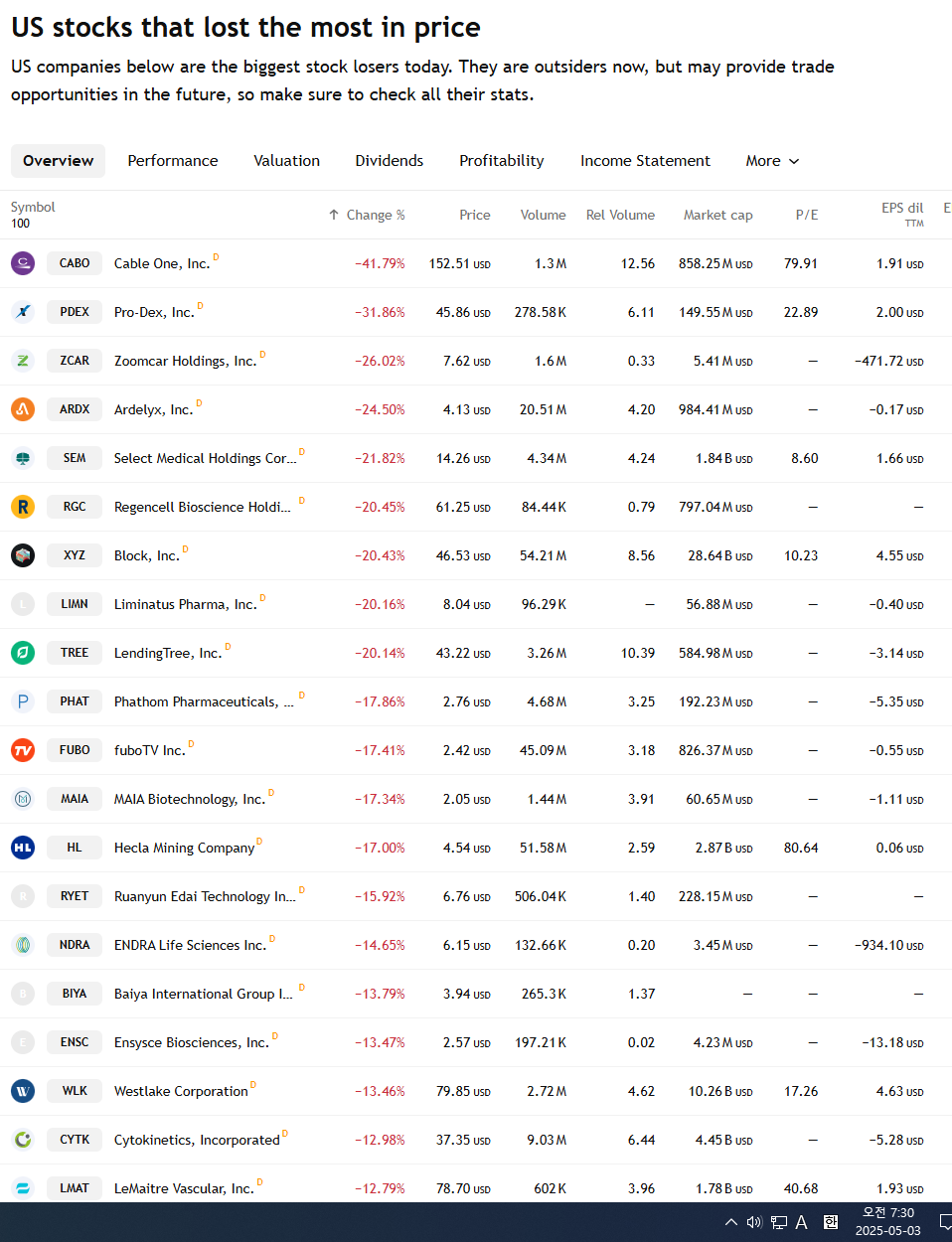Click the Symbol column header

[33, 207]
